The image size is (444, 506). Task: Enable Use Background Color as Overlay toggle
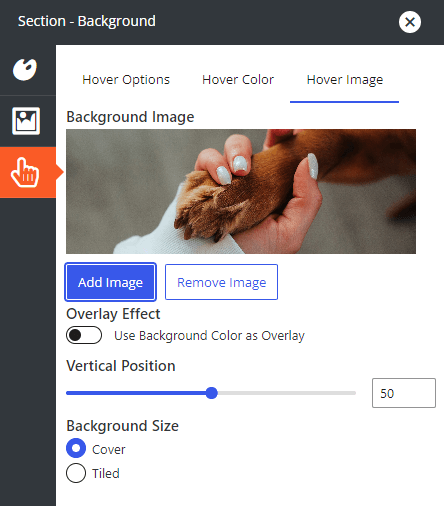click(84, 335)
